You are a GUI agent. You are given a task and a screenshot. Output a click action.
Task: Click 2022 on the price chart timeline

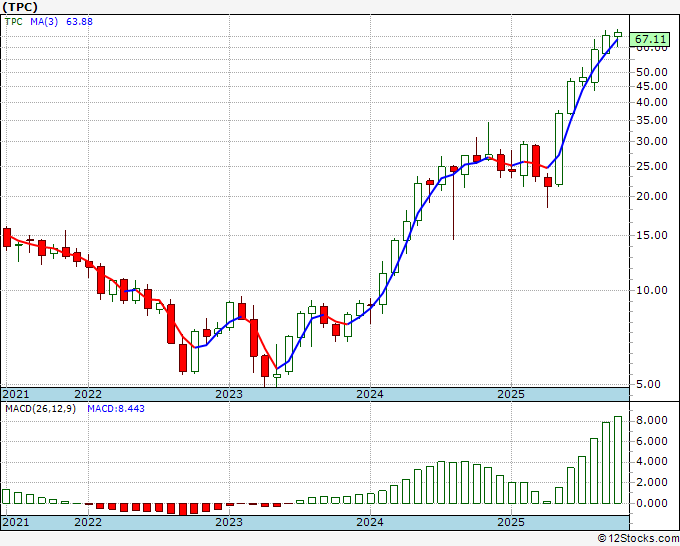point(88,394)
